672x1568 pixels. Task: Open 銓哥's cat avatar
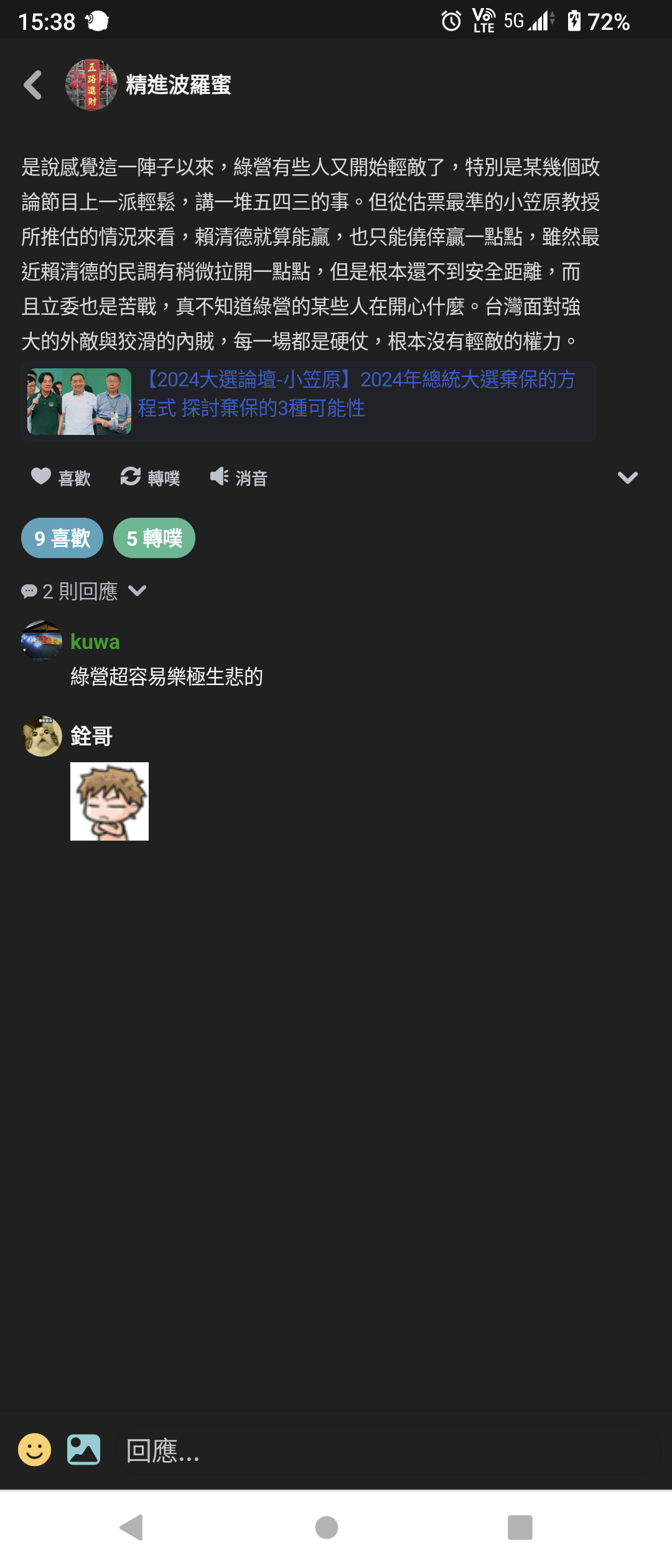click(x=42, y=735)
